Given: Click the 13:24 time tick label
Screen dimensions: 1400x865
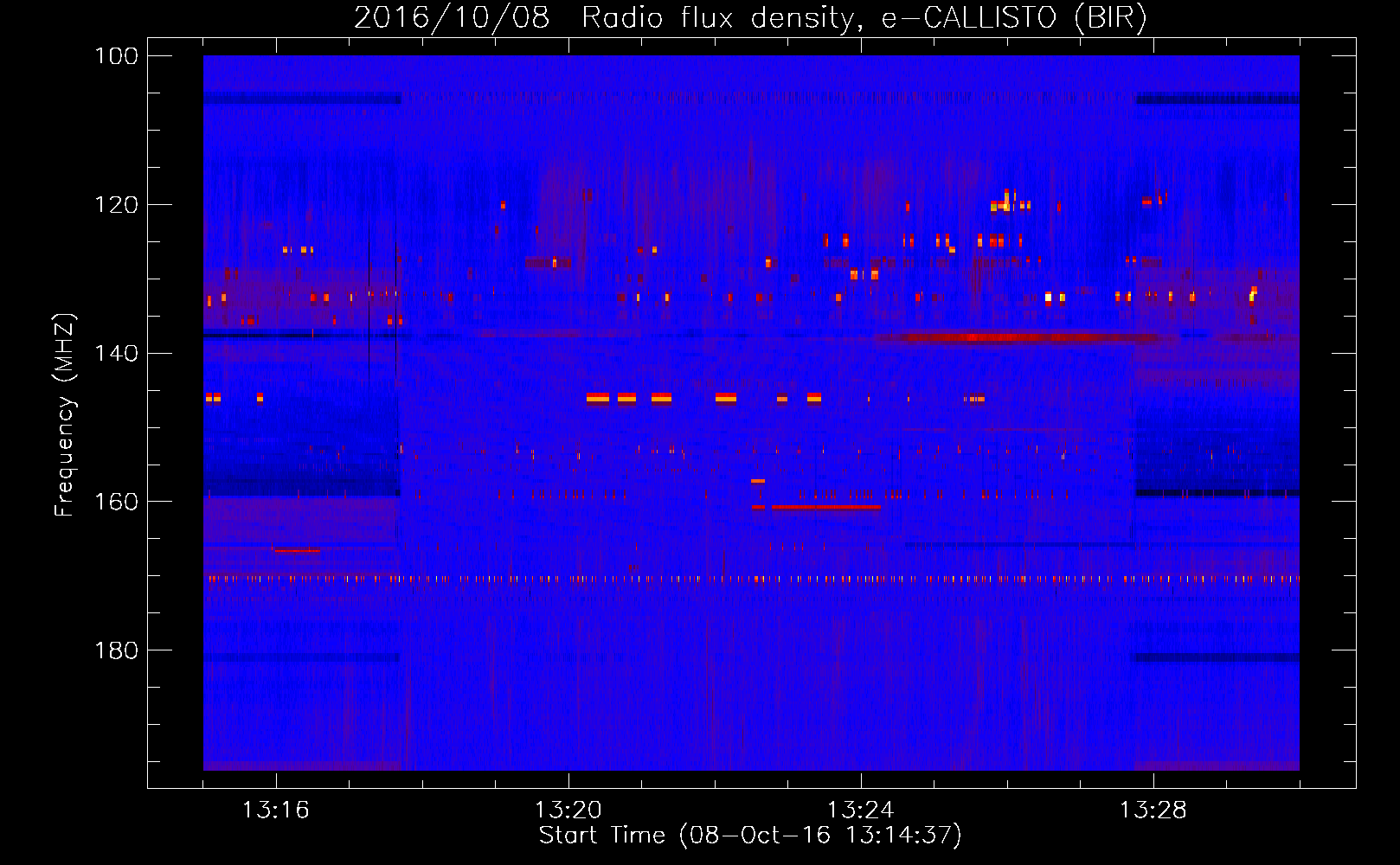Looking at the screenshot, I should point(861,811).
